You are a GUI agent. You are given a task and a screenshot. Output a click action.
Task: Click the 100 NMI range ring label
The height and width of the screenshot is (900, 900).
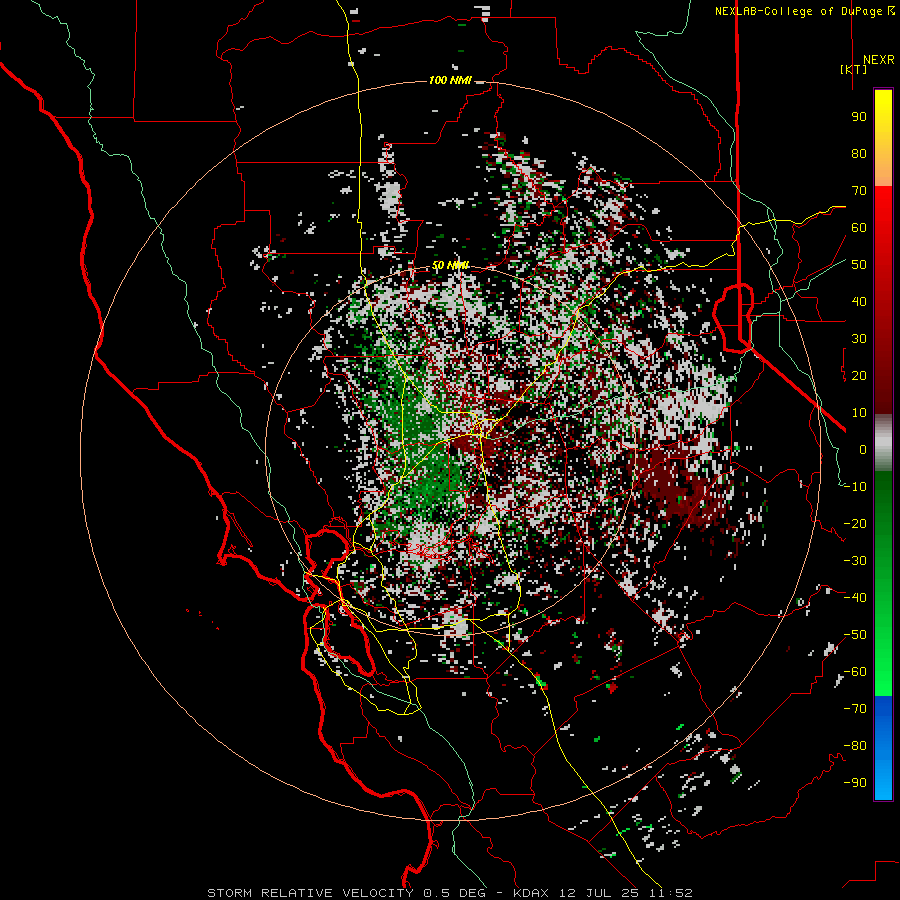click(450, 80)
